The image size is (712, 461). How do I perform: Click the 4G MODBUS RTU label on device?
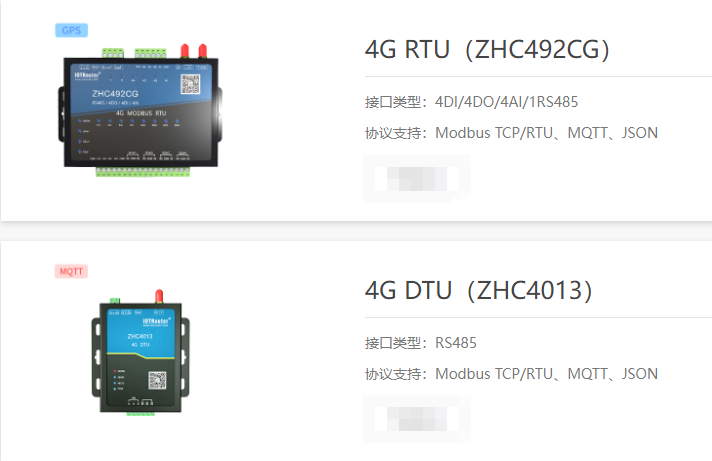tap(141, 113)
